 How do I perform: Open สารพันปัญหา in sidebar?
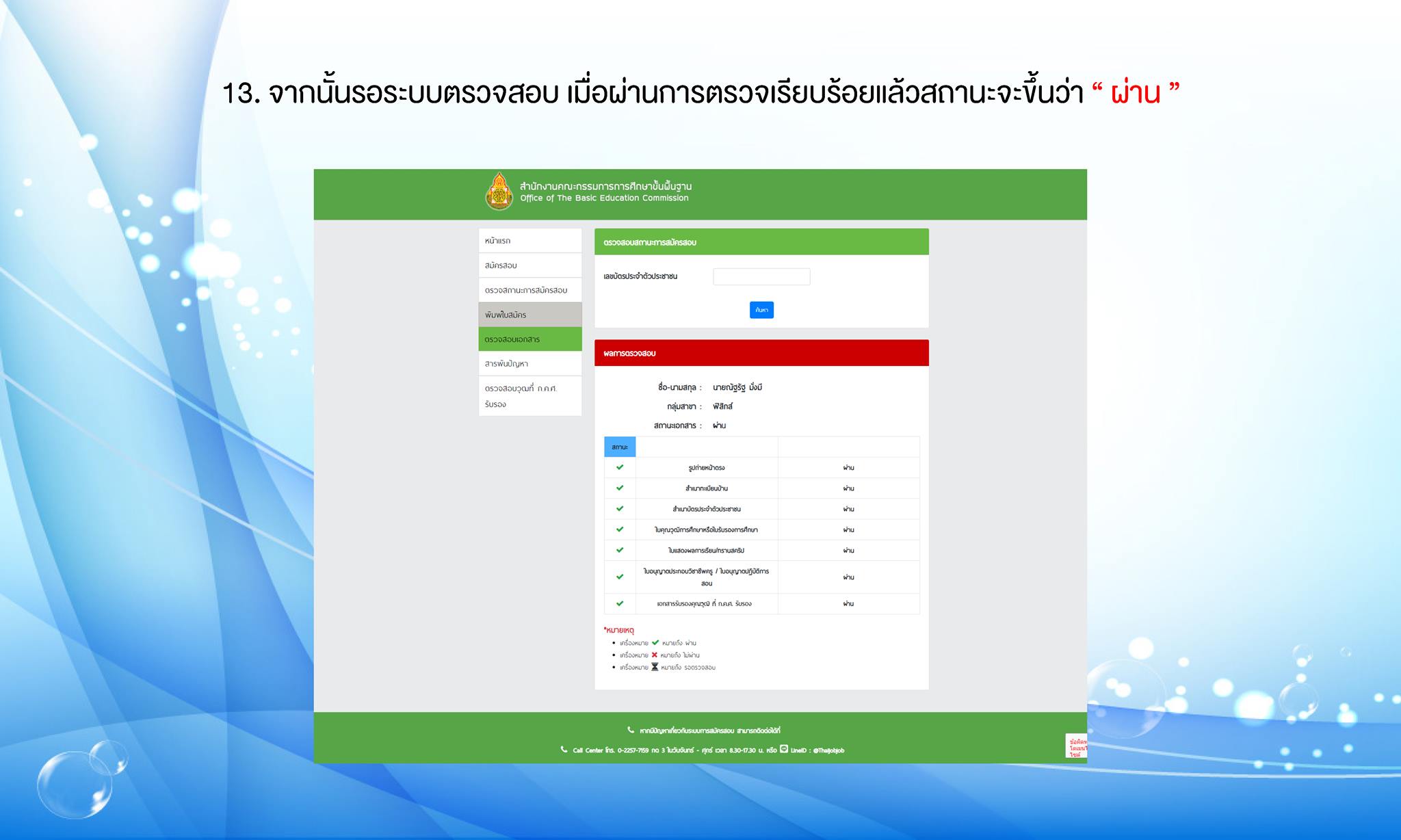click(x=529, y=364)
